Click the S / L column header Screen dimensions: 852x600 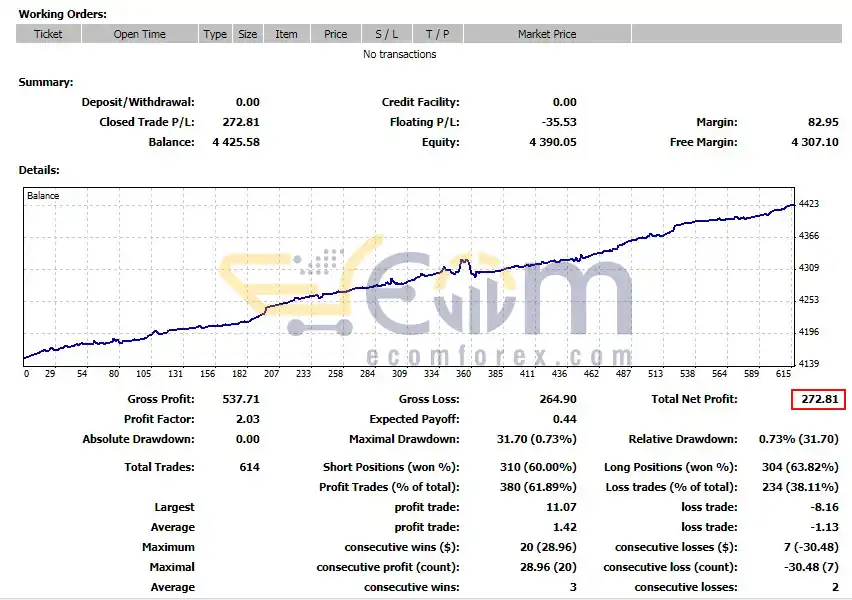pyautogui.click(x=387, y=34)
